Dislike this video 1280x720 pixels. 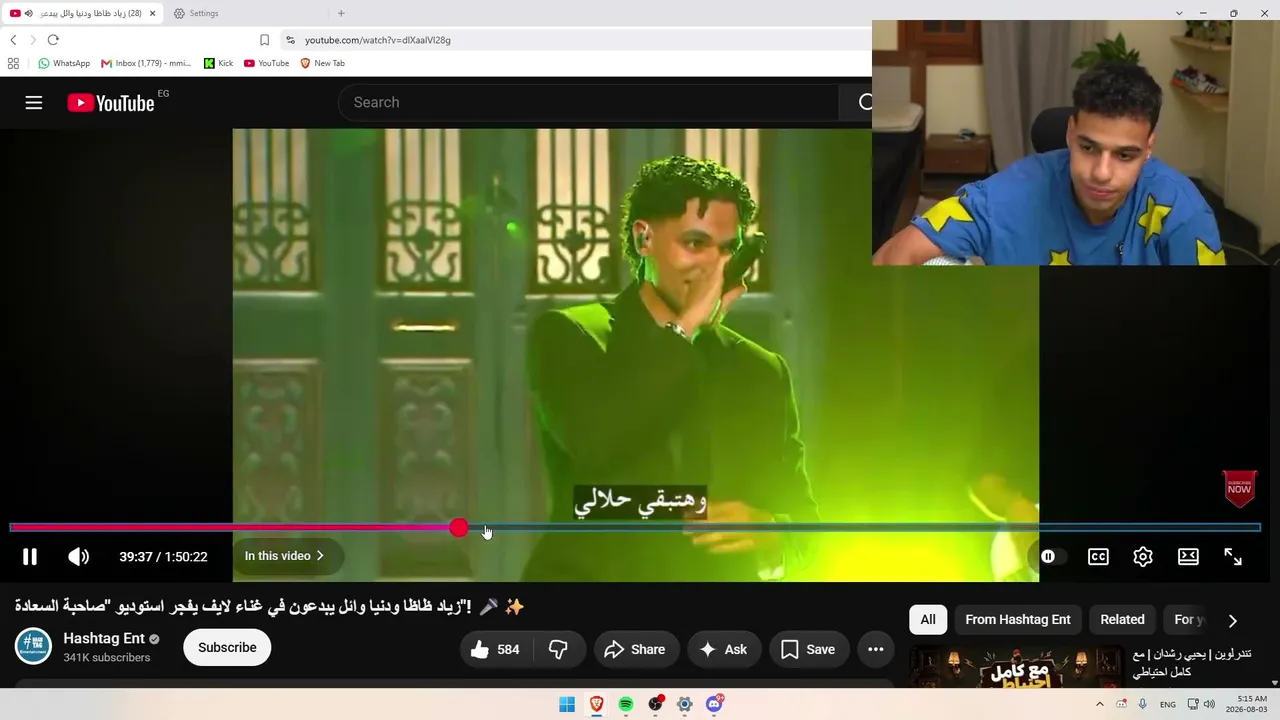tap(558, 649)
